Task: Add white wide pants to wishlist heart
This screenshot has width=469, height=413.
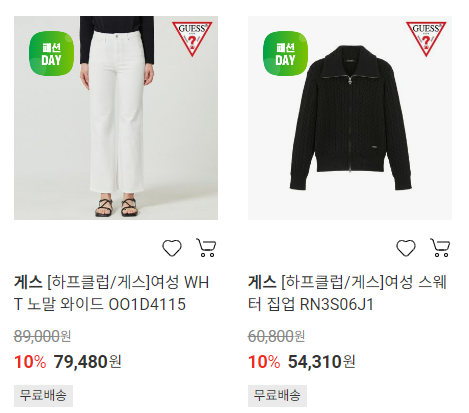Action: tap(172, 248)
